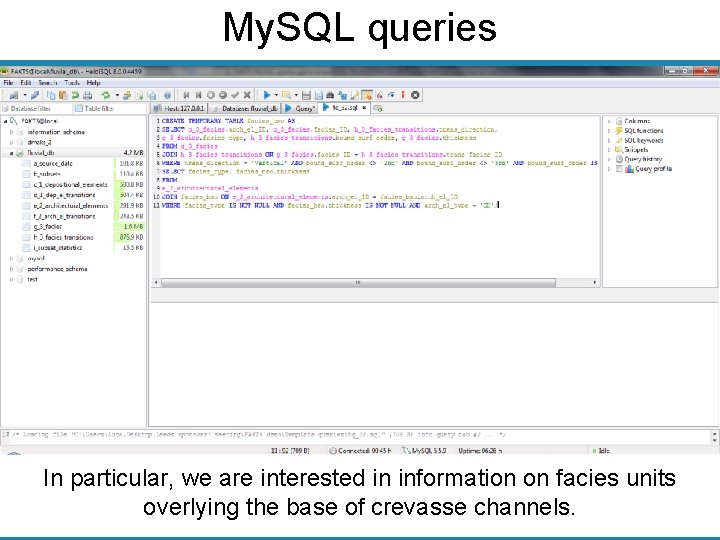Jump to last row navigation icon
Image resolution: width=720 pixels, height=540 pixels.
click(198, 95)
